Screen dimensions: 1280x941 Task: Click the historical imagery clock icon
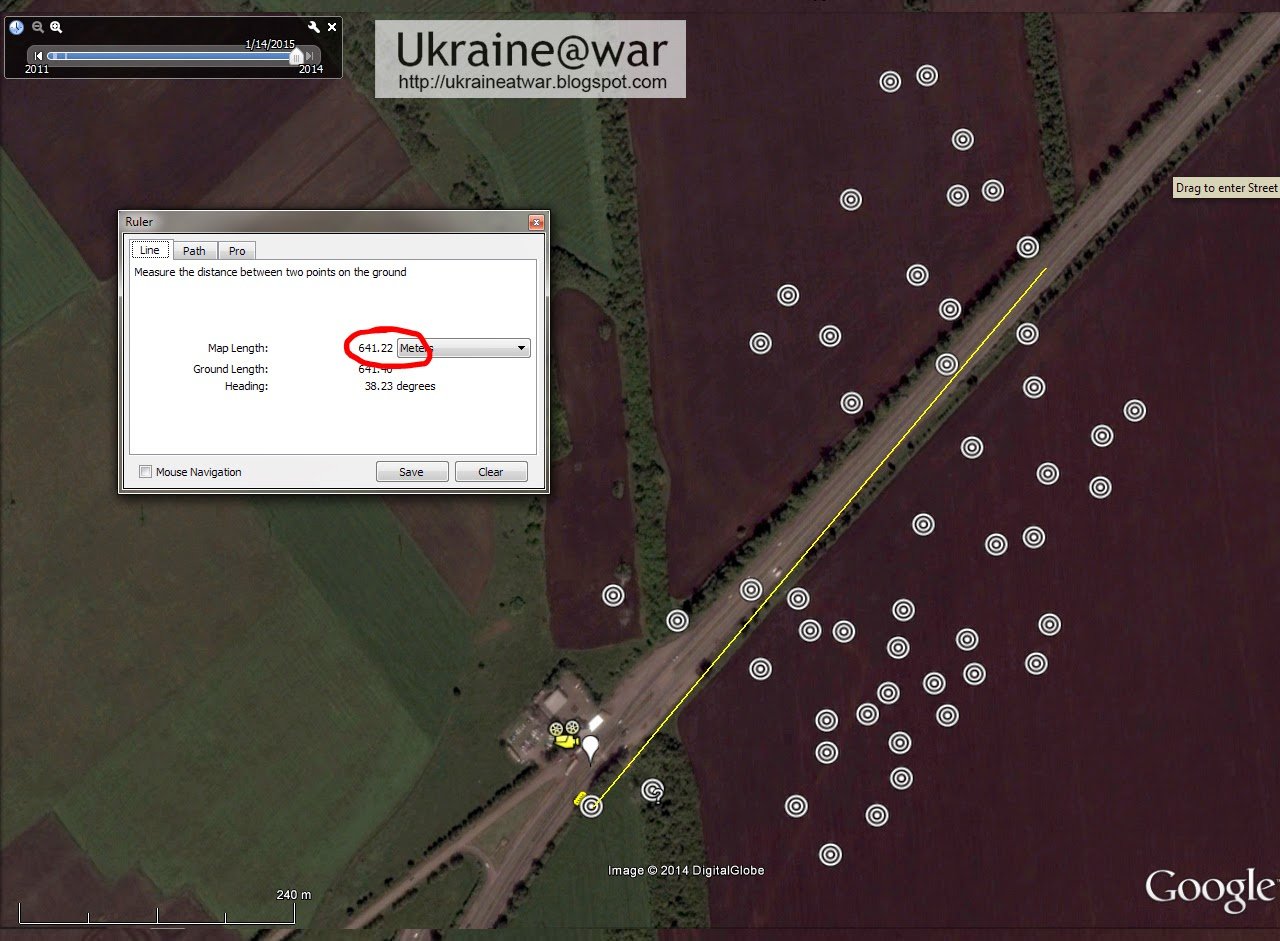17,28
